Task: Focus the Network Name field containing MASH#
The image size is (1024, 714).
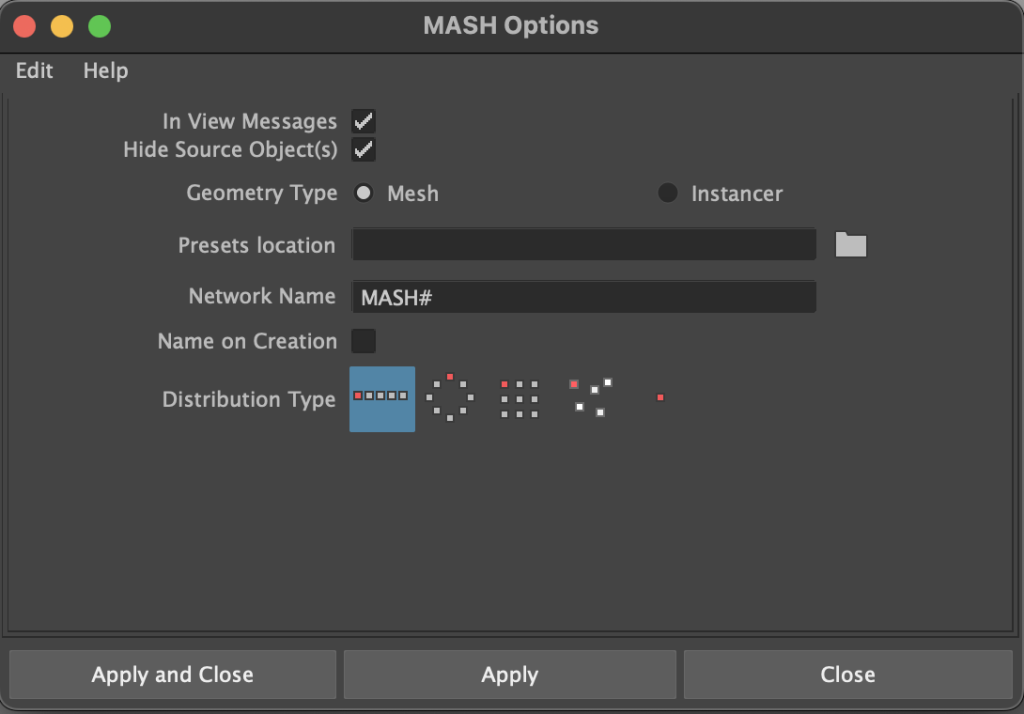Action: [x=584, y=297]
